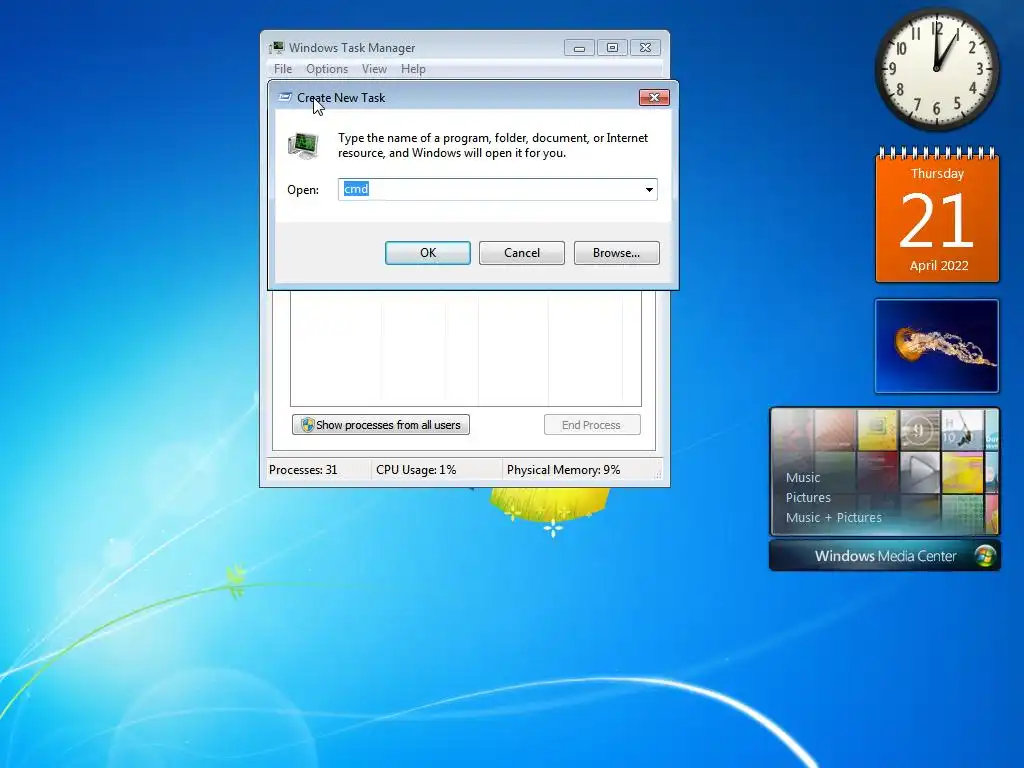This screenshot has width=1024, height=768.
Task: Select Music in Media Center gadget
Action: (803, 477)
